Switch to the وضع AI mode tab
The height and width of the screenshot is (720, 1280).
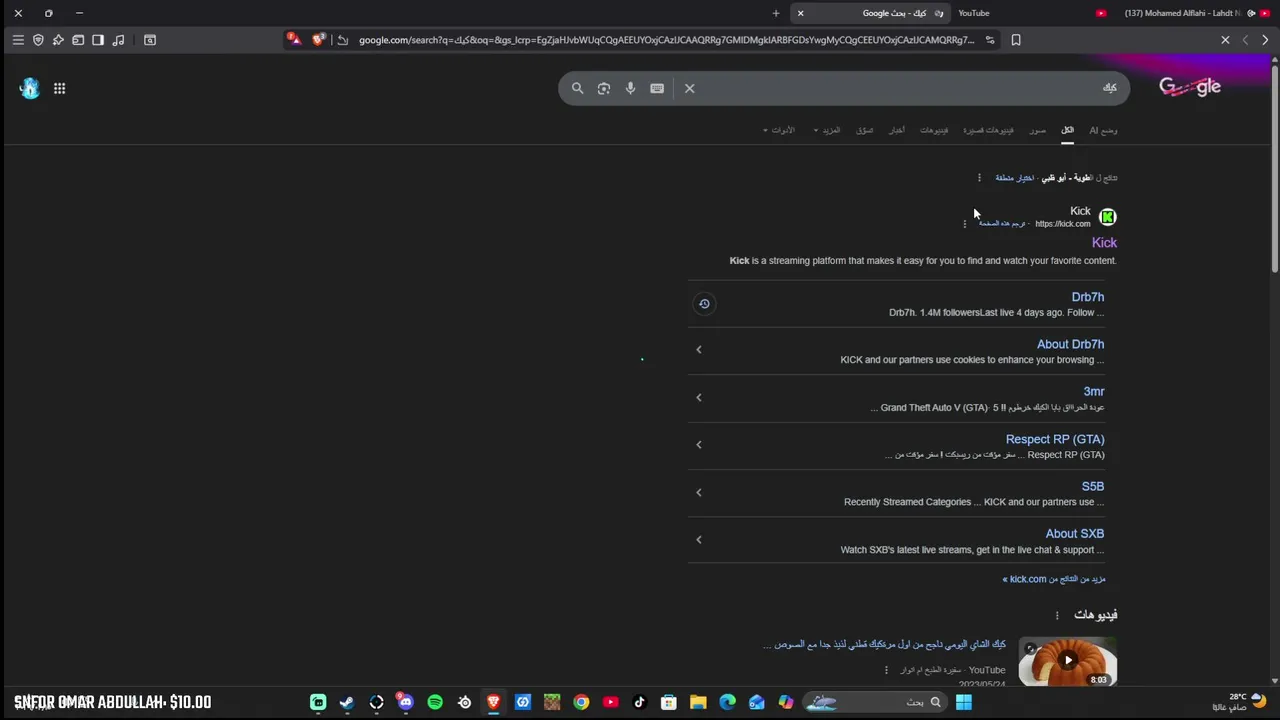(x=1103, y=130)
